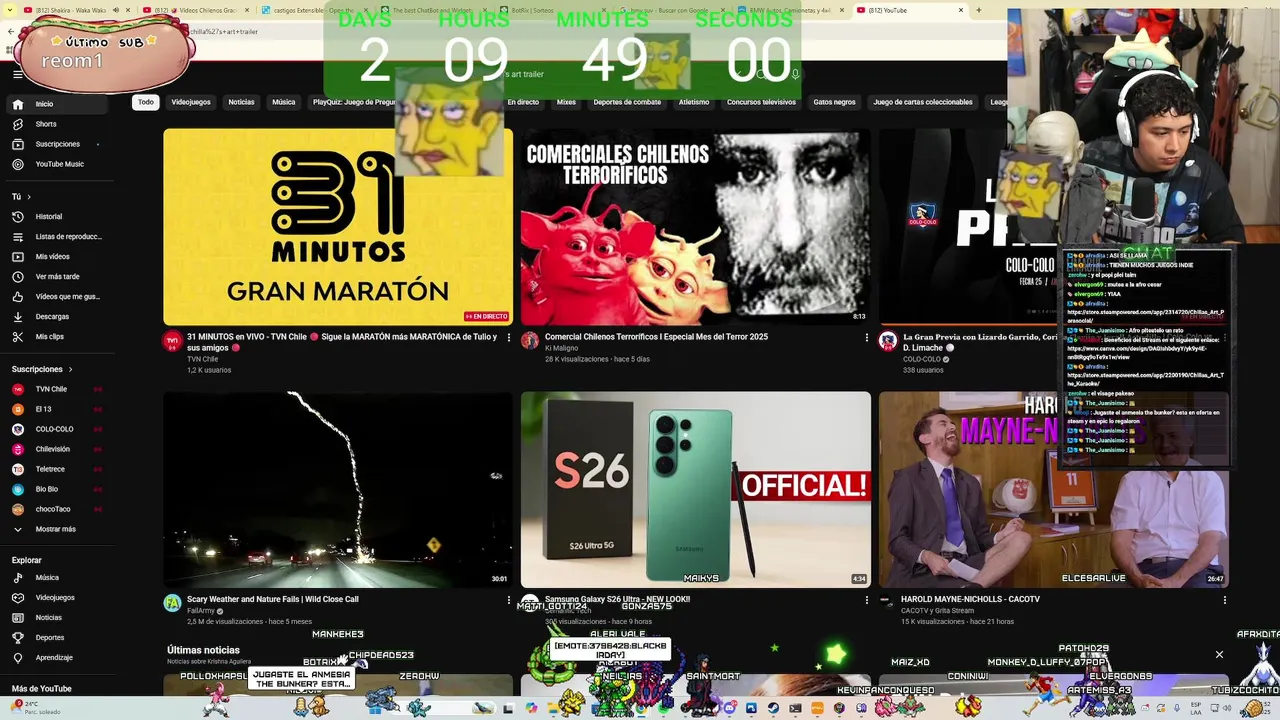Select the Atletismo filter chip

pyautogui.click(x=694, y=102)
